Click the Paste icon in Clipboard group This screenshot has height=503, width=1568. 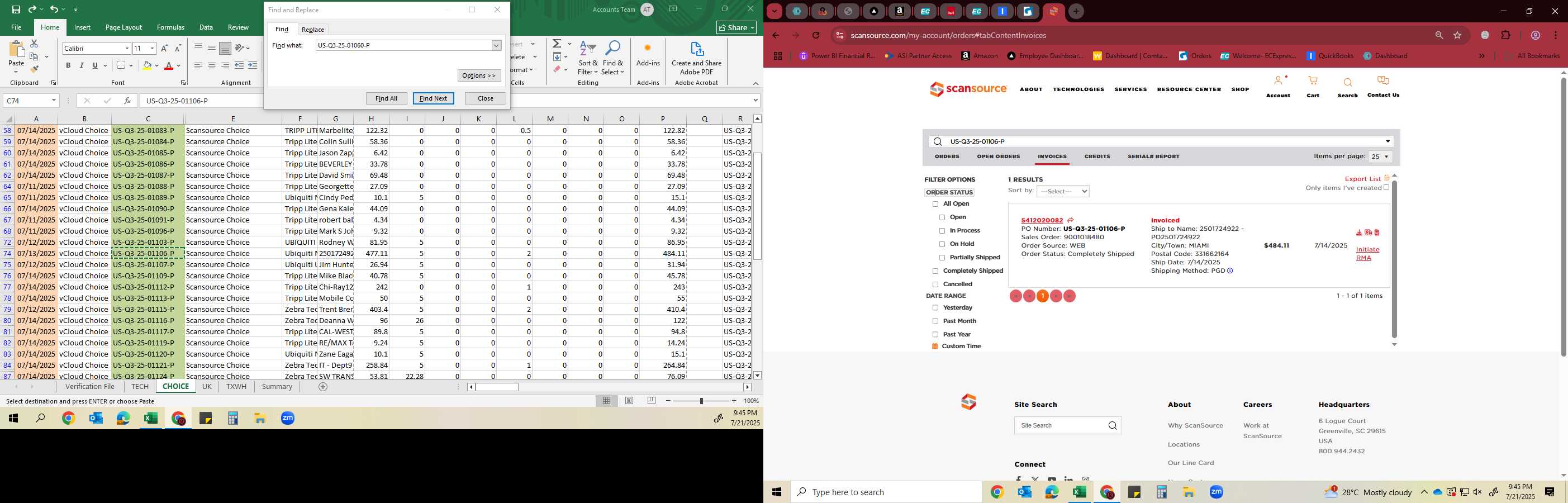pos(16,49)
